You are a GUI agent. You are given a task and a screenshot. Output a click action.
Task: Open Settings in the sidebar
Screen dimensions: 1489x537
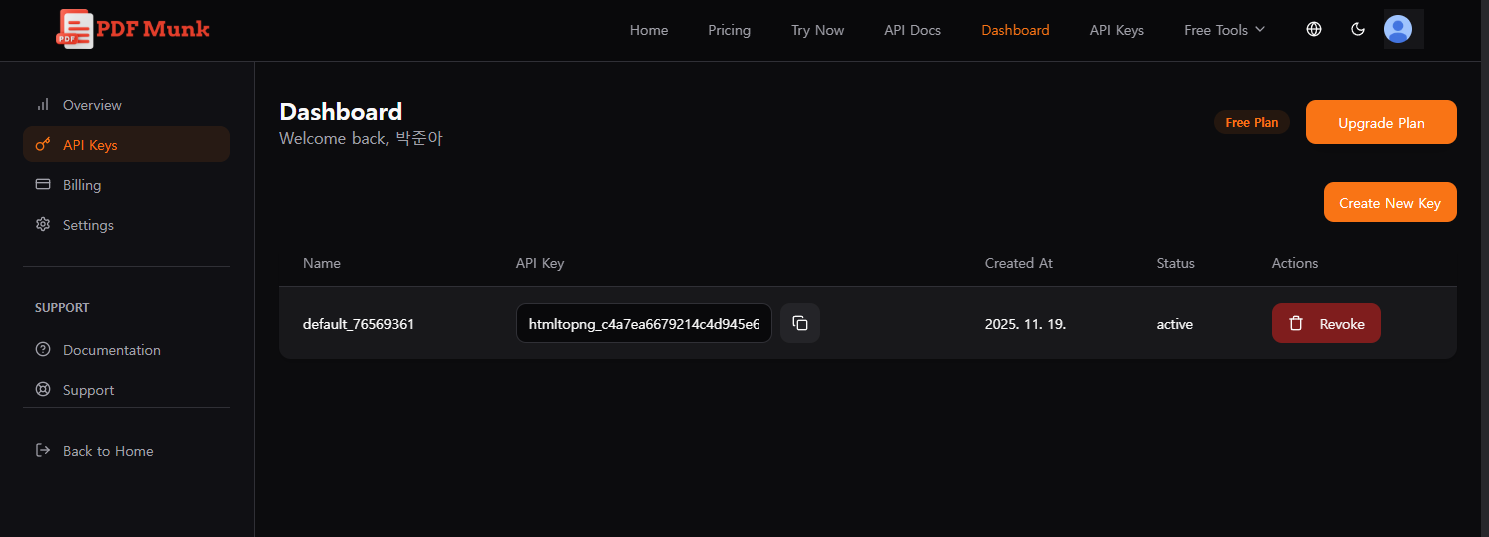tap(88, 225)
